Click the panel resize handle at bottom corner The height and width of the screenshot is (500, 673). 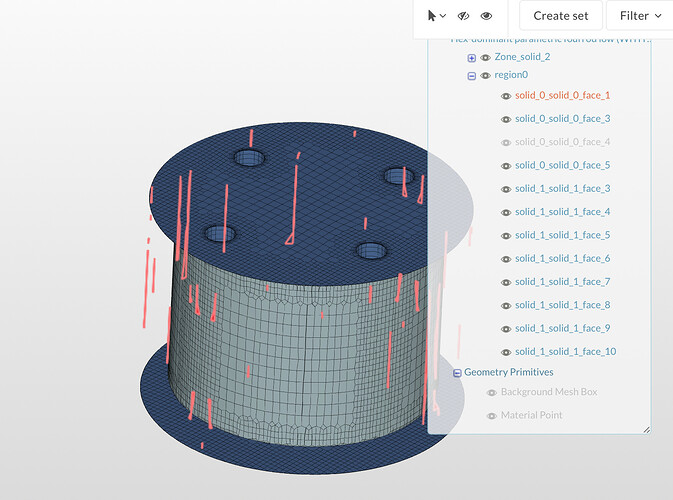tap(646, 429)
